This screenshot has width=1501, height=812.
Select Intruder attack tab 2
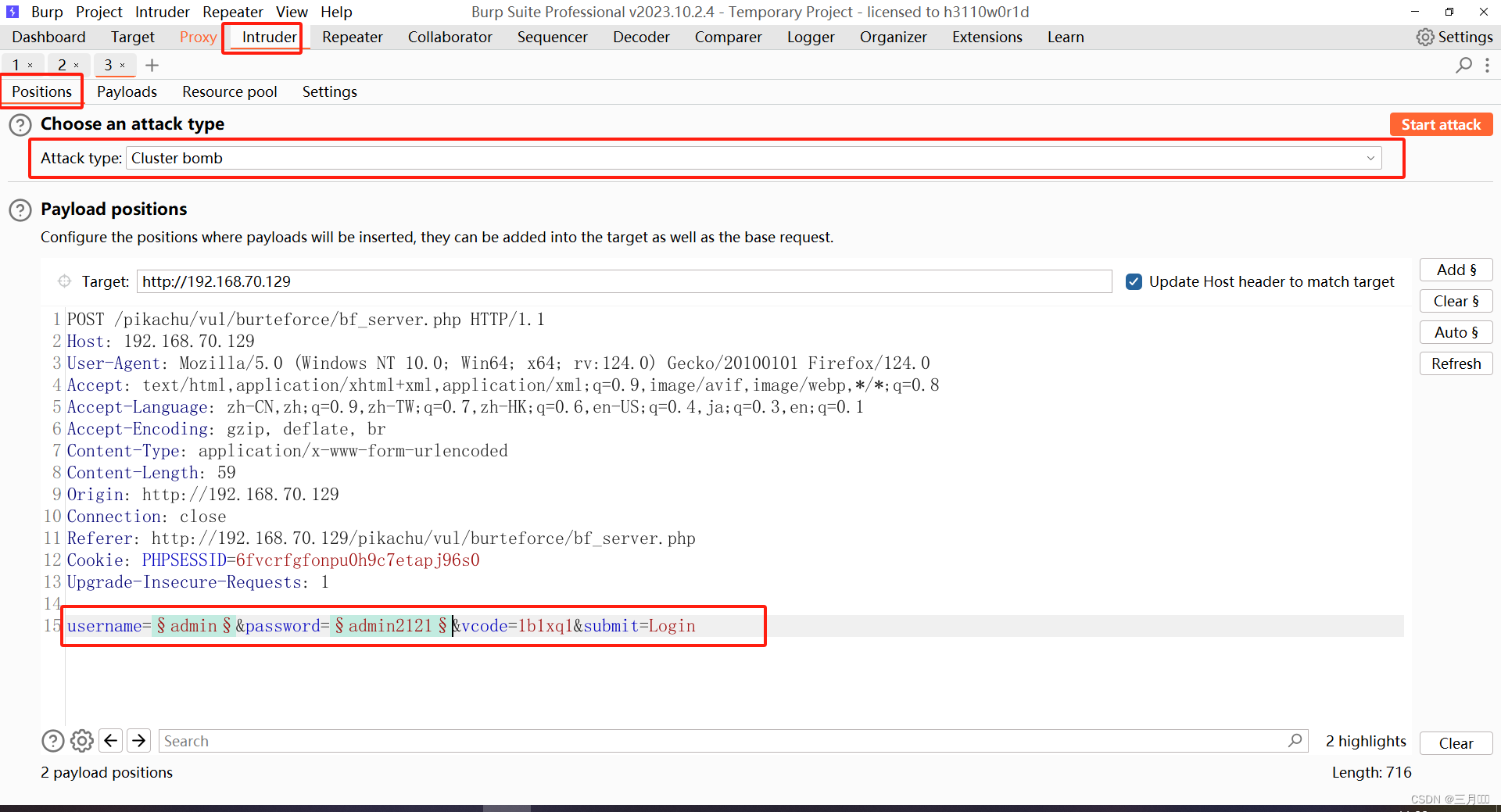pyautogui.click(x=63, y=66)
